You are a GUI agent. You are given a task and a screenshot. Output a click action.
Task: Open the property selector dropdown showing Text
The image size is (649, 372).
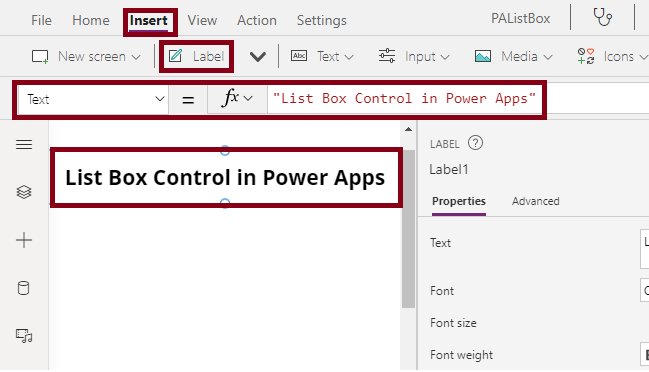(x=93, y=99)
